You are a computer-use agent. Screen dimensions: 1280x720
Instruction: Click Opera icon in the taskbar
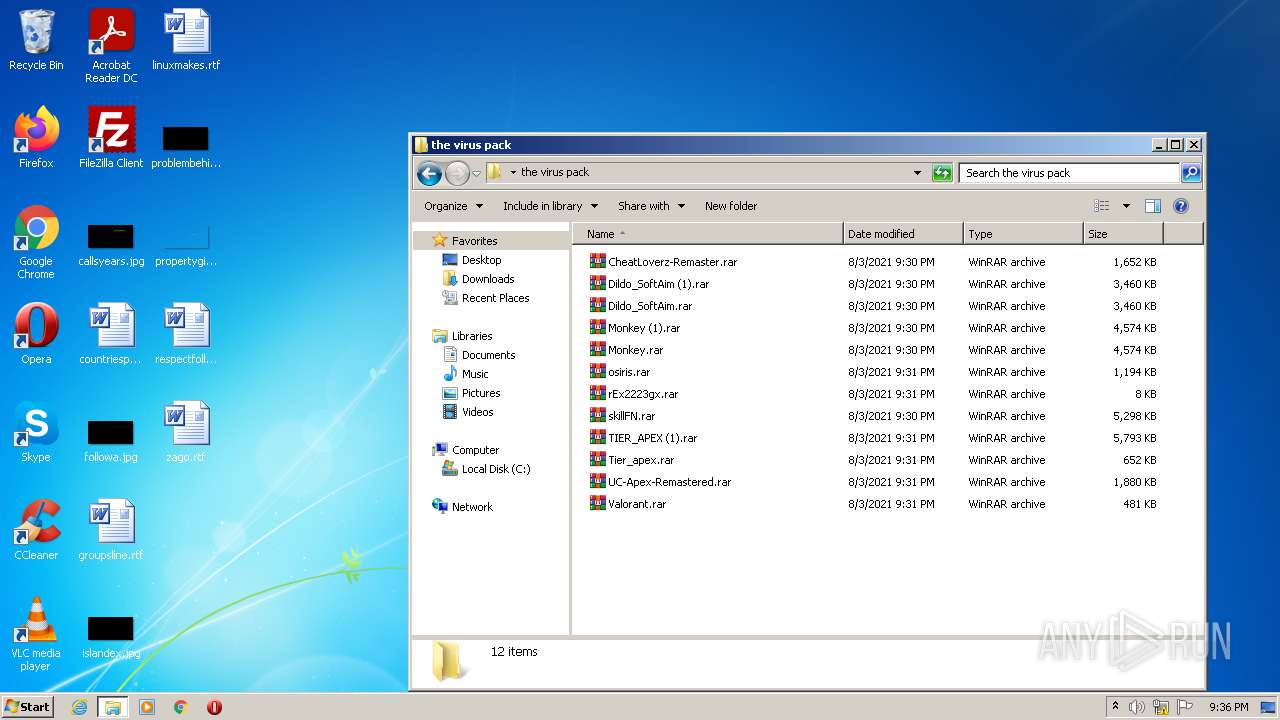tap(214, 707)
